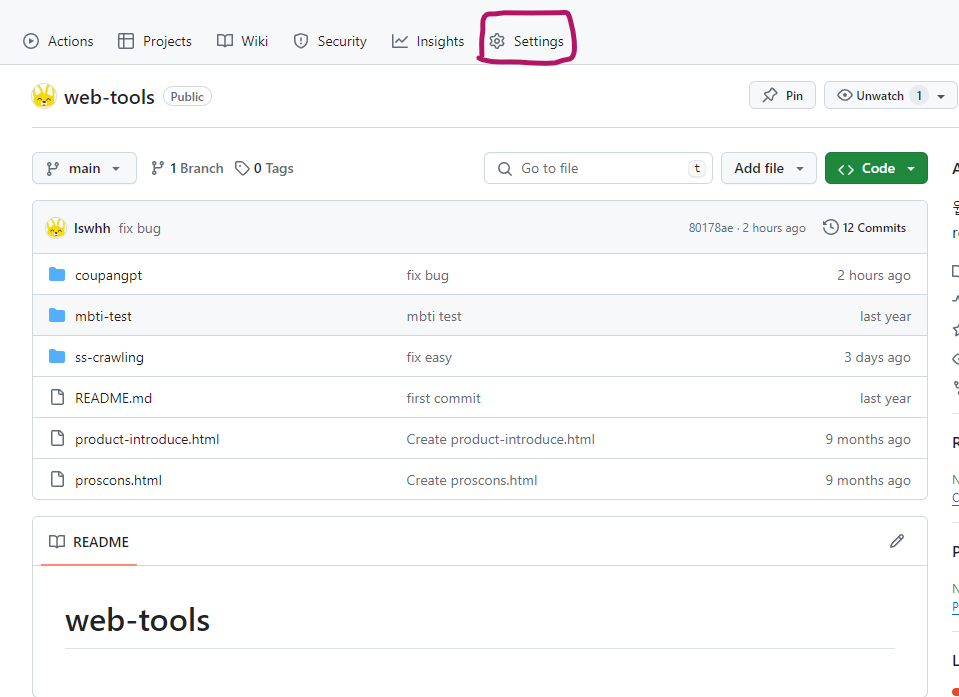Viewport: 959px width, 697px height.
Task: Open 'fix bug' commit on coupangpt row
Action: pyautogui.click(x=428, y=275)
